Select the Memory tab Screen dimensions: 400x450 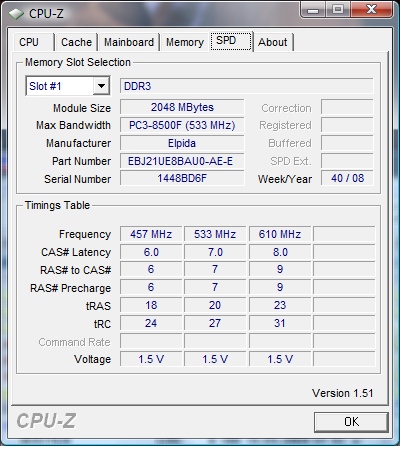coord(185,42)
